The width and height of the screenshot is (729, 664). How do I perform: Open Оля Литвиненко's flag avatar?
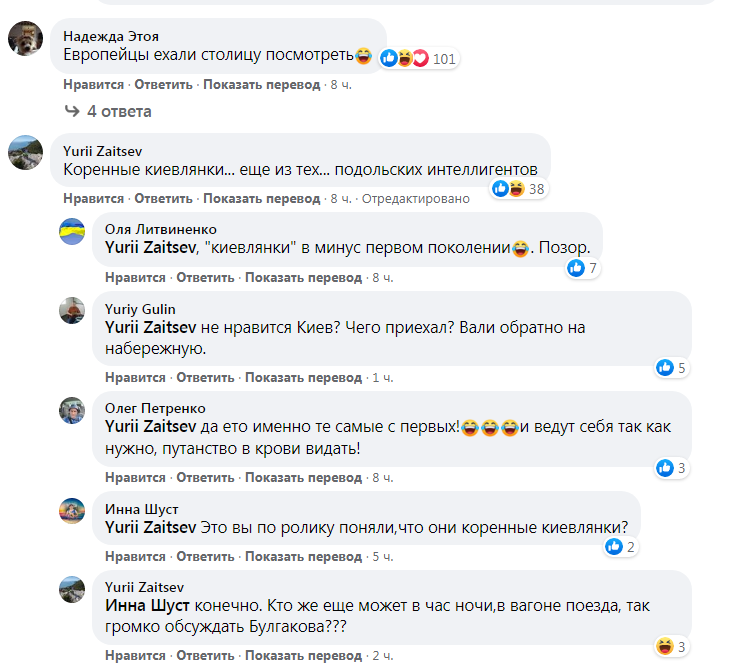coord(71,231)
